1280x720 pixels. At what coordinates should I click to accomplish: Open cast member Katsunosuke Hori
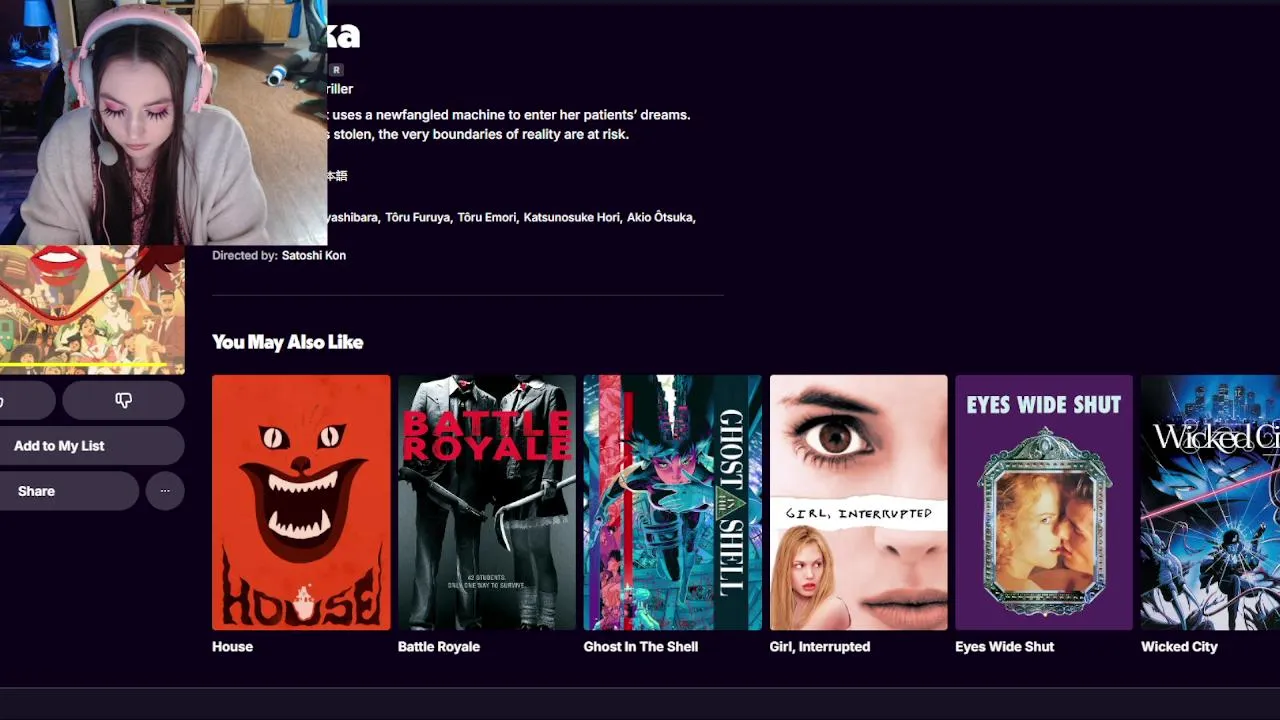pos(572,217)
